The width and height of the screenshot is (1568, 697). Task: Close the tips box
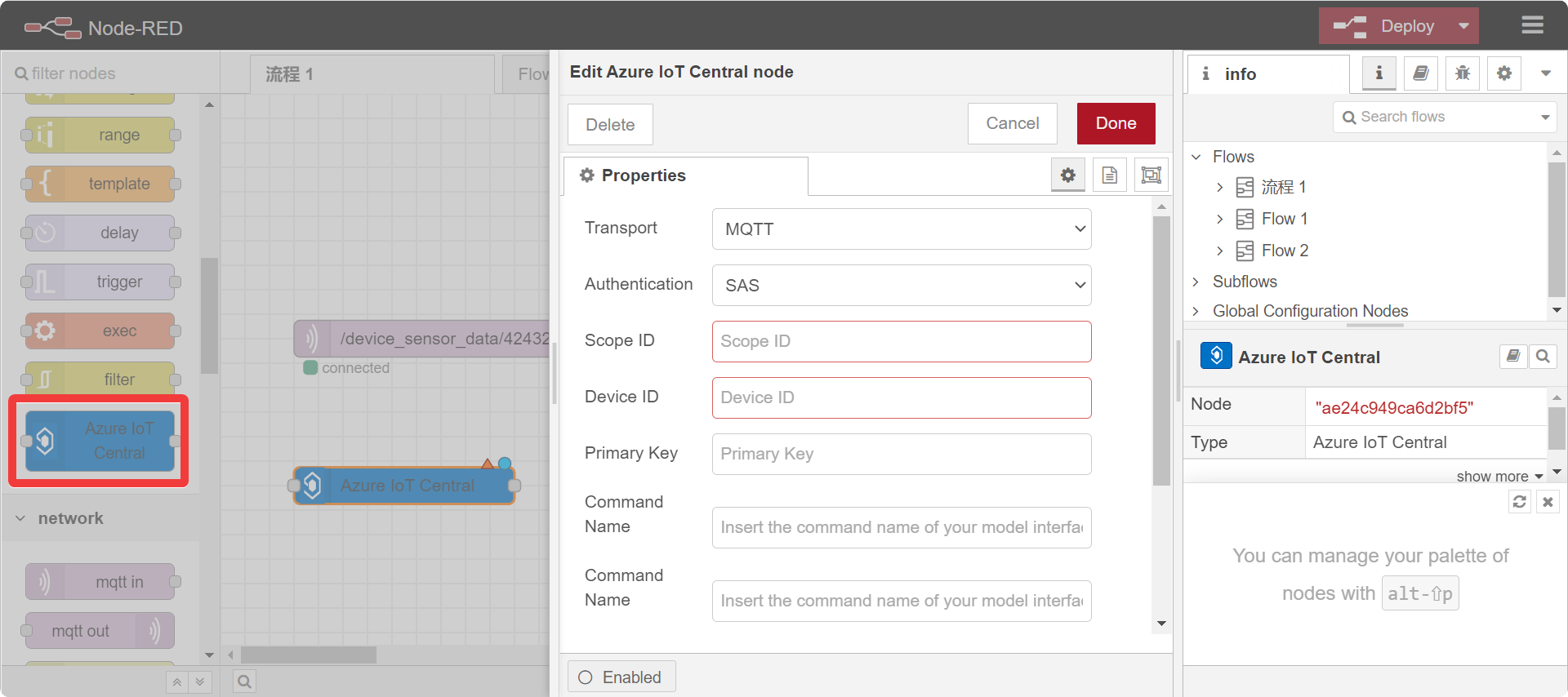1548,502
